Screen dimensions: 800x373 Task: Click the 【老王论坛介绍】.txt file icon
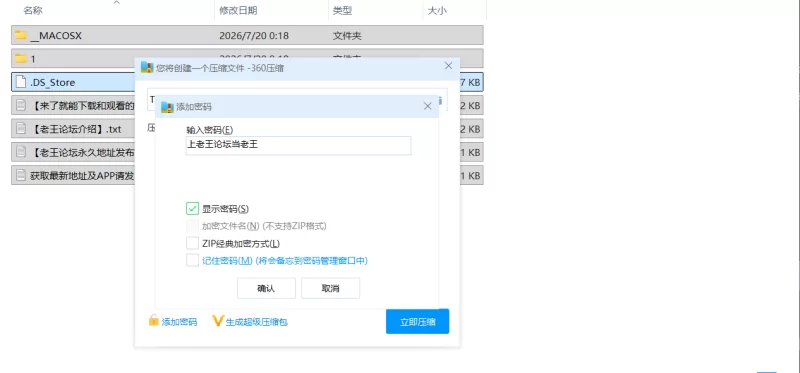pyautogui.click(x=20, y=129)
